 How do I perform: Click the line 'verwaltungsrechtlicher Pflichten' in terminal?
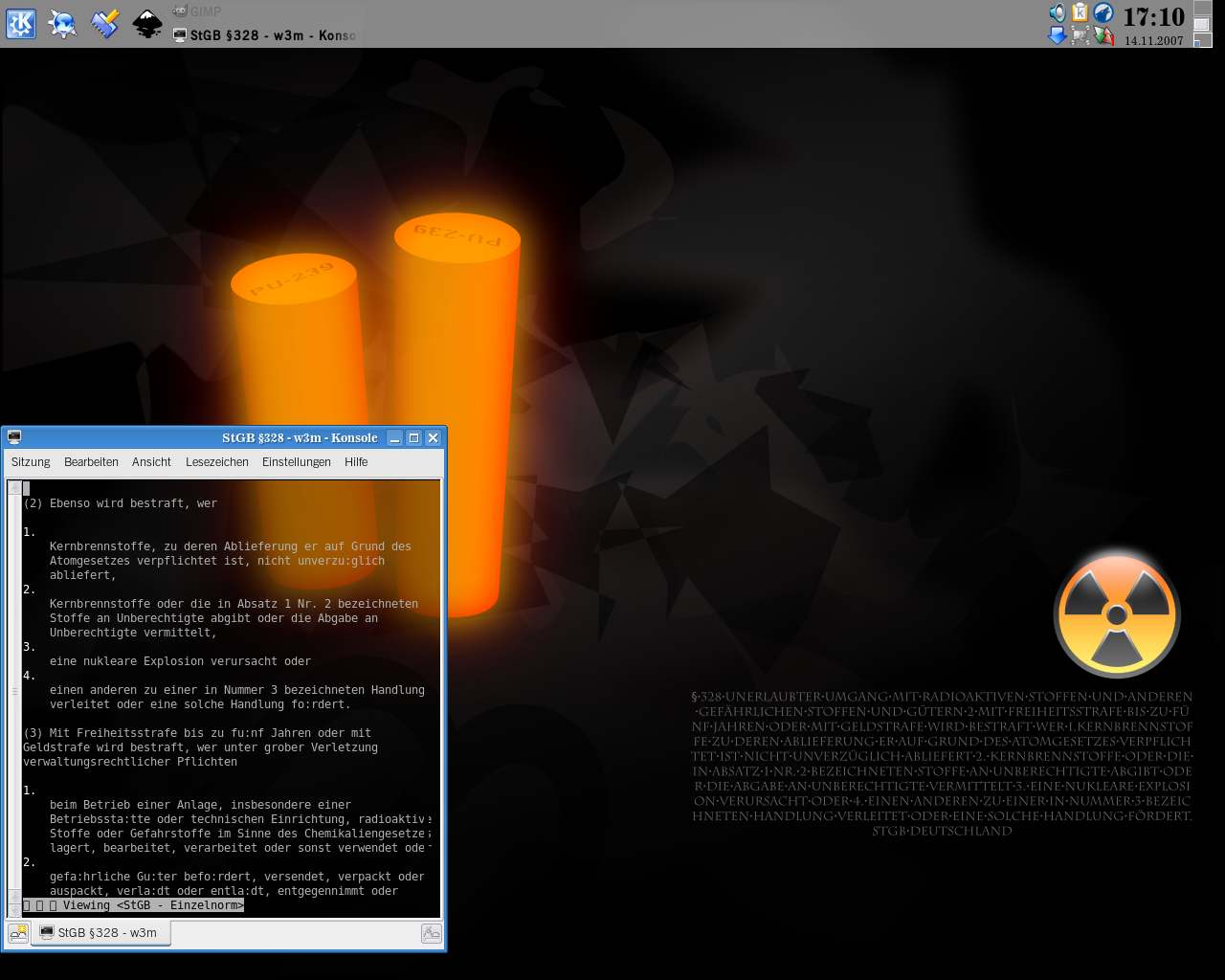tap(130, 762)
